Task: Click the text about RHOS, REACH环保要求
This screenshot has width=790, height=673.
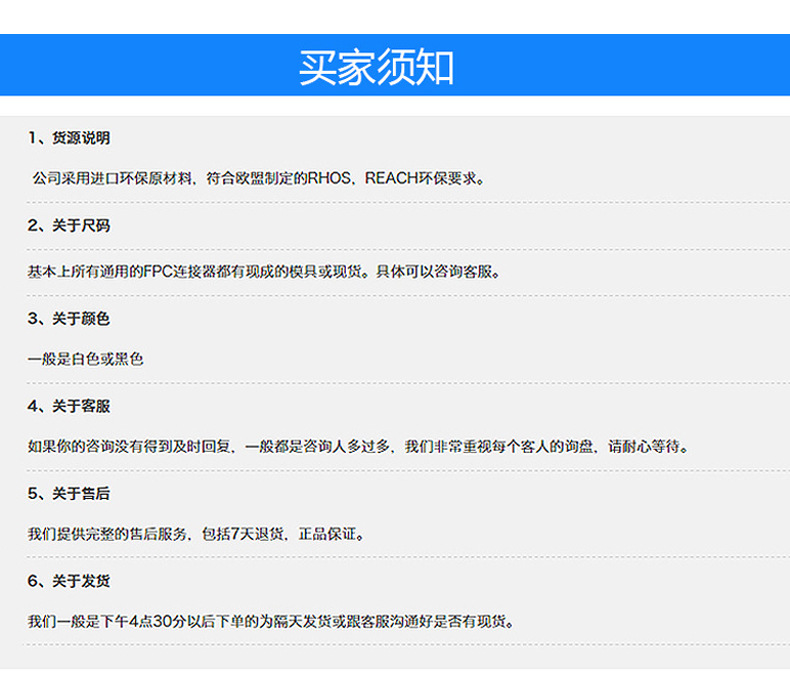Action: coord(258,178)
